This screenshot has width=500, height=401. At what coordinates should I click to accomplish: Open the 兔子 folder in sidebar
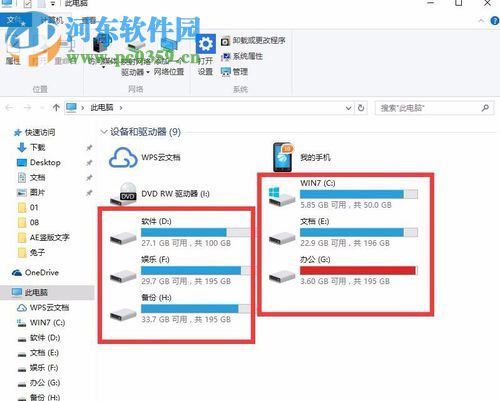click(32, 252)
